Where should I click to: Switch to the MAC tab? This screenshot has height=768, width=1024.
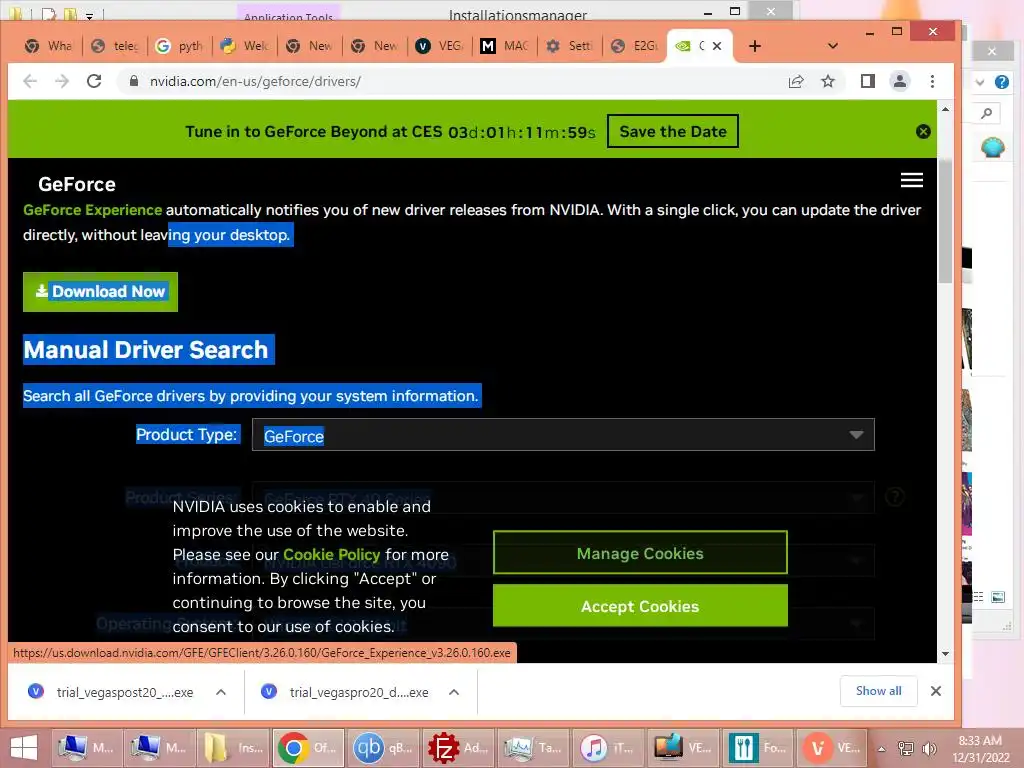tap(505, 46)
